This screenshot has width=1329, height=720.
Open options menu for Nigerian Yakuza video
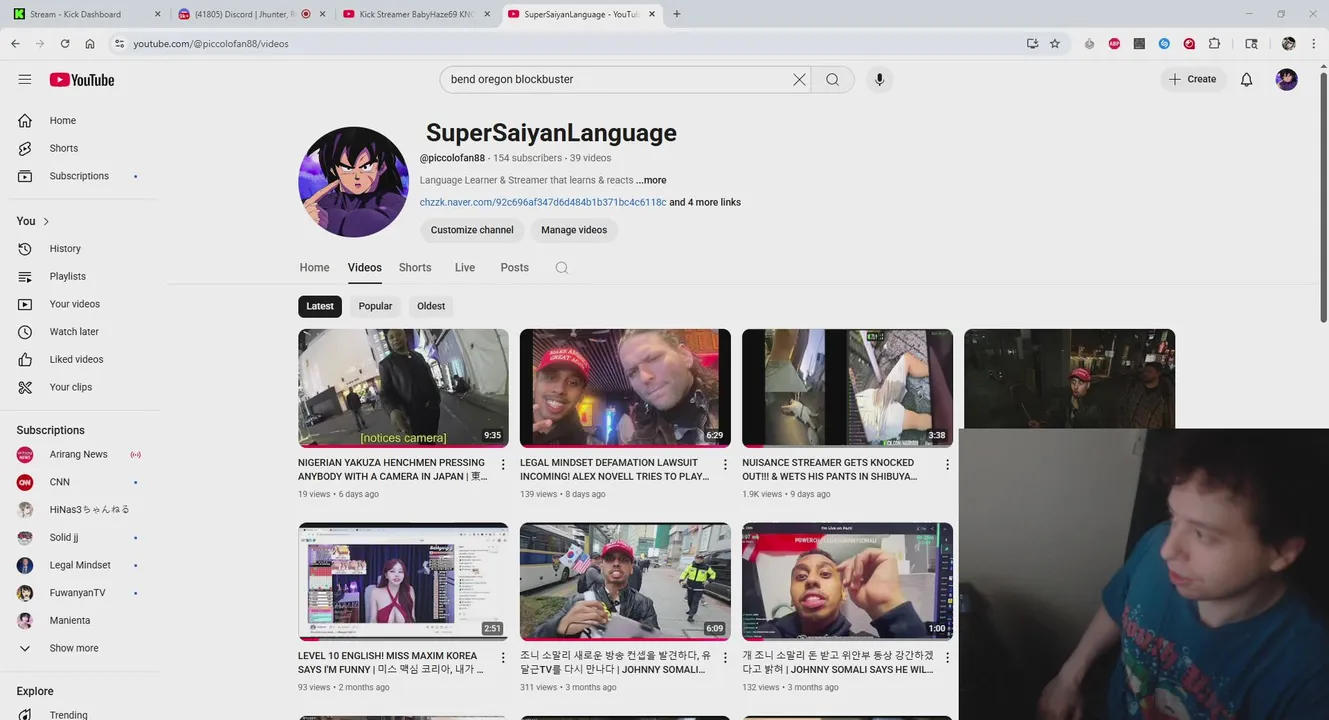click(x=503, y=465)
